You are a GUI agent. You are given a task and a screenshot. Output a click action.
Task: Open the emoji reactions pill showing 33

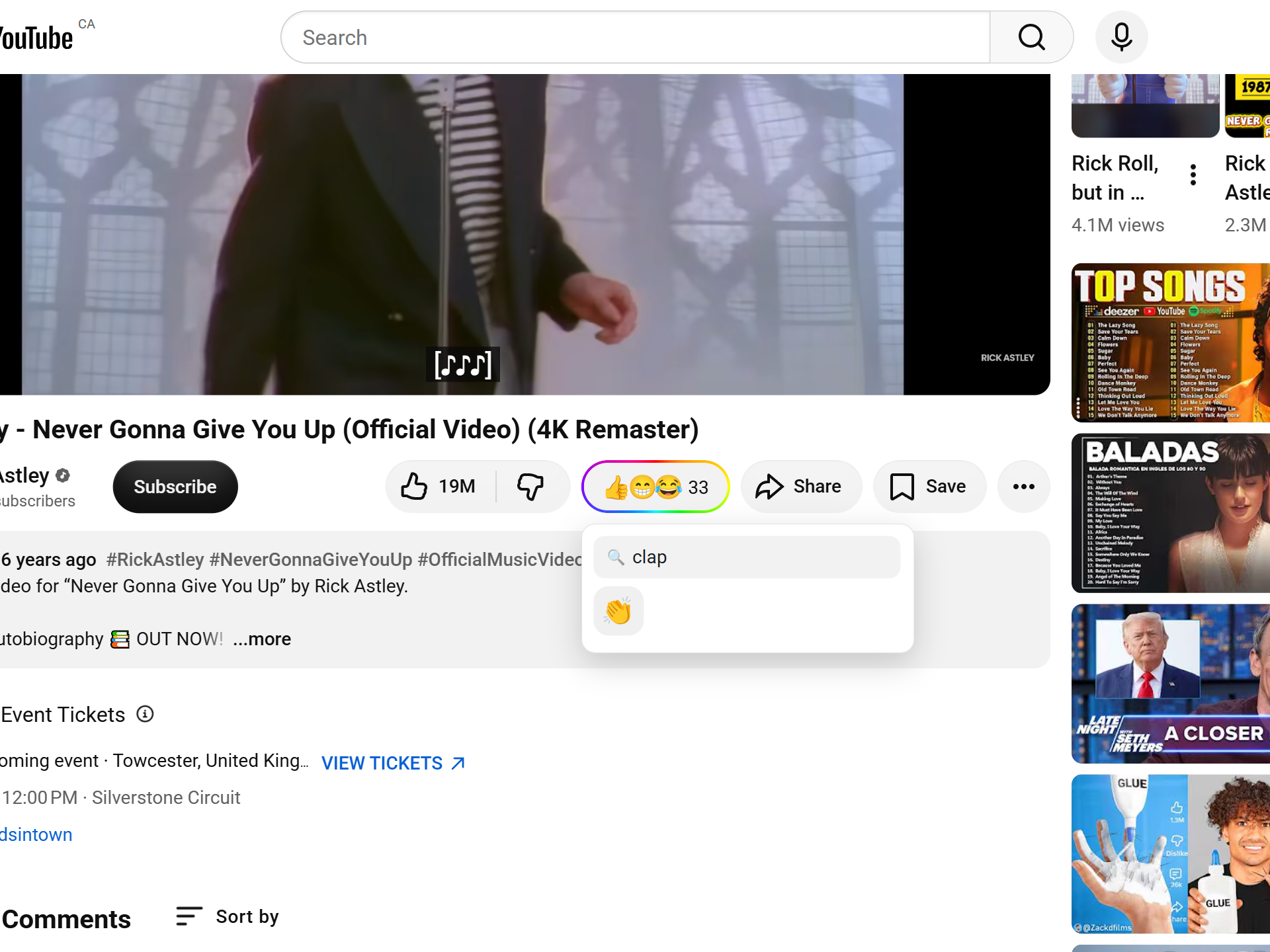tap(656, 487)
